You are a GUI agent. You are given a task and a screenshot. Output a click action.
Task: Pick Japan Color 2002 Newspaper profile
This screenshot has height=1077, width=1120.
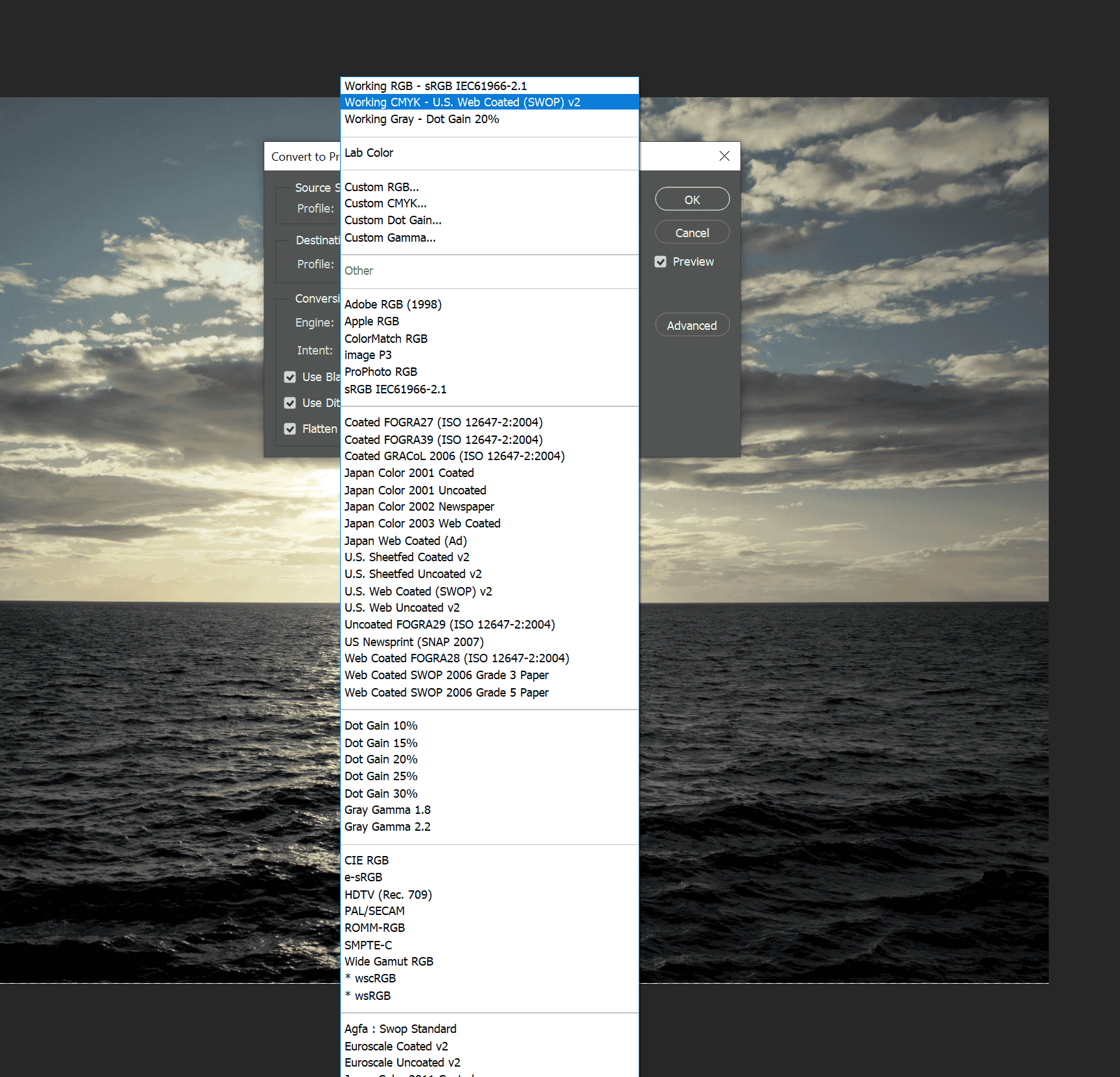click(x=419, y=507)
